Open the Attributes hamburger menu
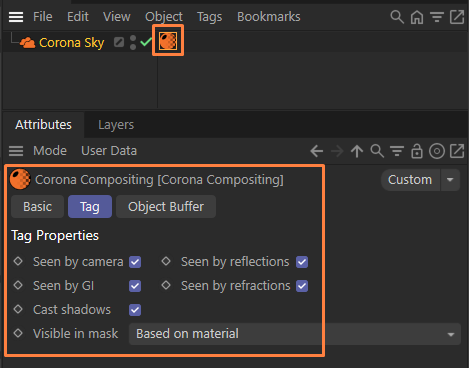The image size is (469, 368). (x=16, y=151)
